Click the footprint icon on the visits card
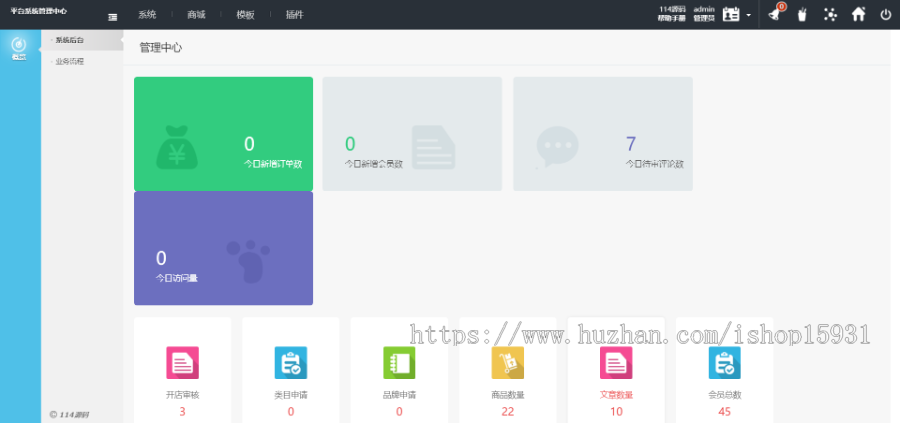This screenshot has width=900, height=423. click(247, 262)
